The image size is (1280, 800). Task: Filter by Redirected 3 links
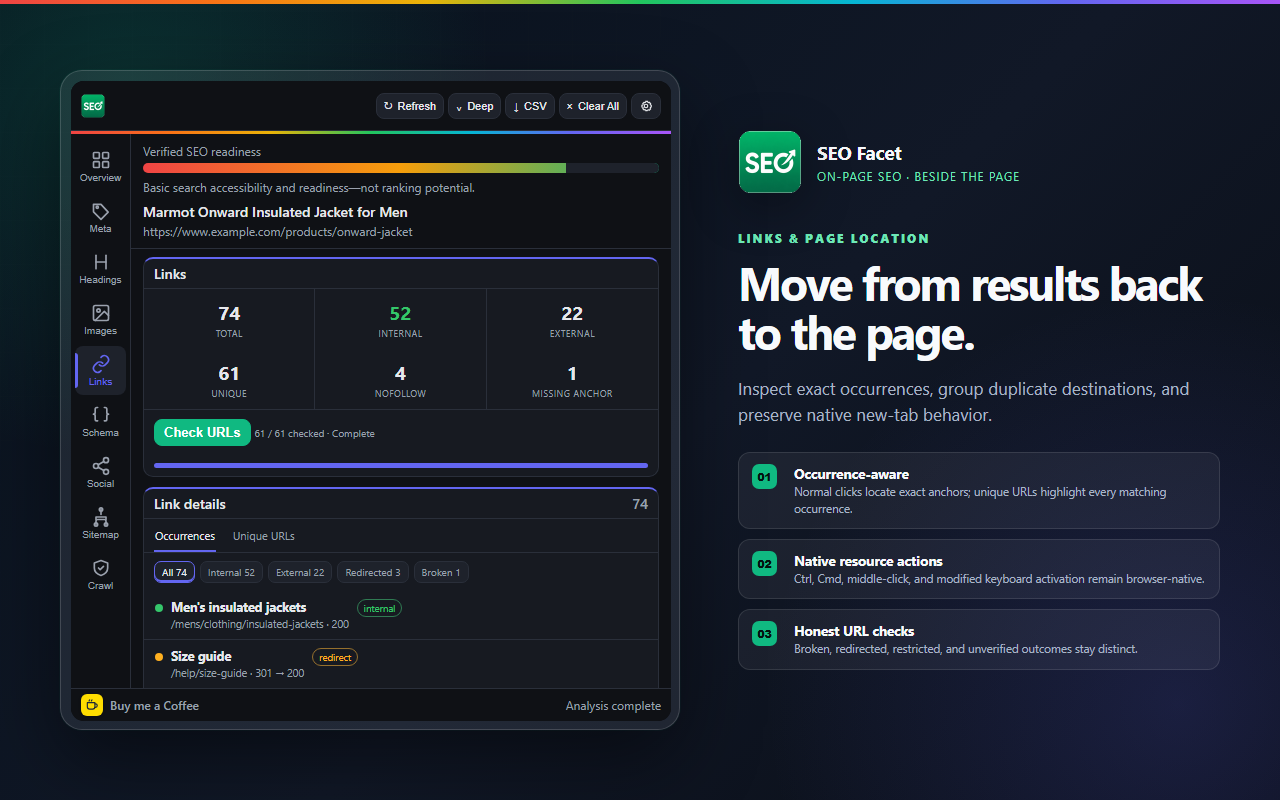point(373,573)
